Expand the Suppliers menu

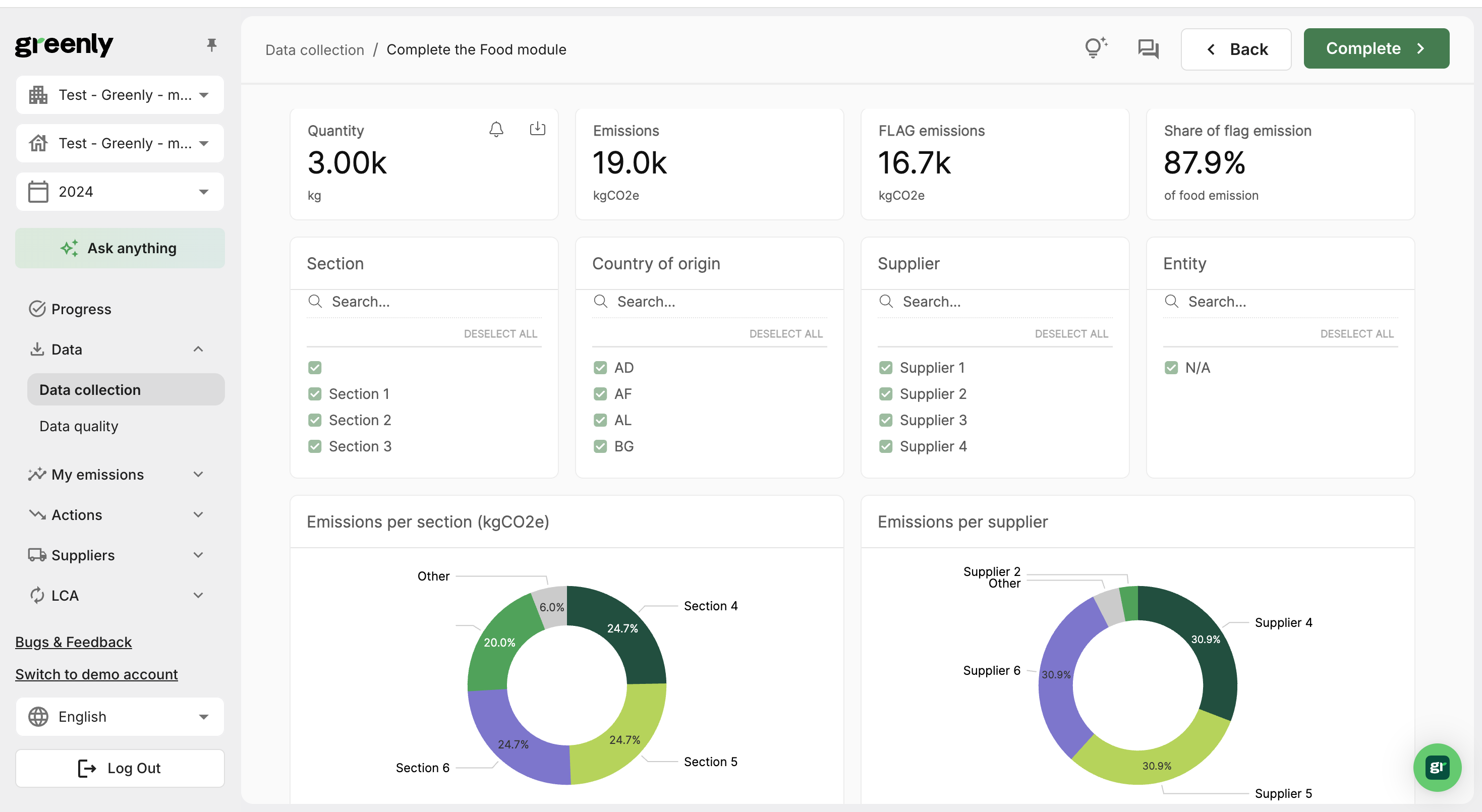pos(198,555)
